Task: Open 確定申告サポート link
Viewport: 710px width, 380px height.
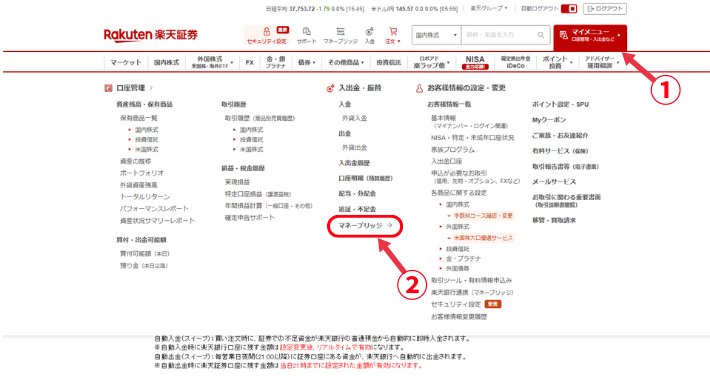Action: [x=249, y=217]
